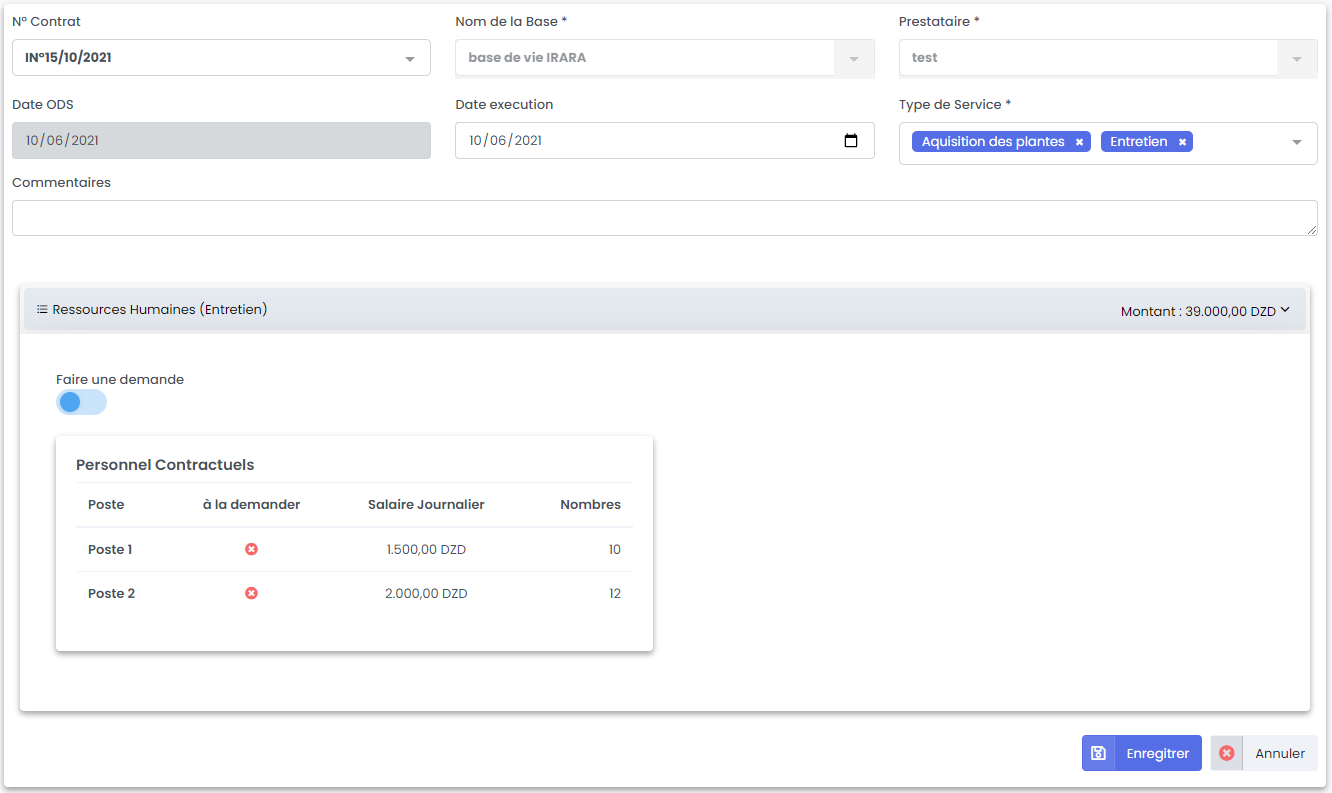Collapse the section using Montant chevron
Screen dimensions: 1332x793
click(1285, 310)
